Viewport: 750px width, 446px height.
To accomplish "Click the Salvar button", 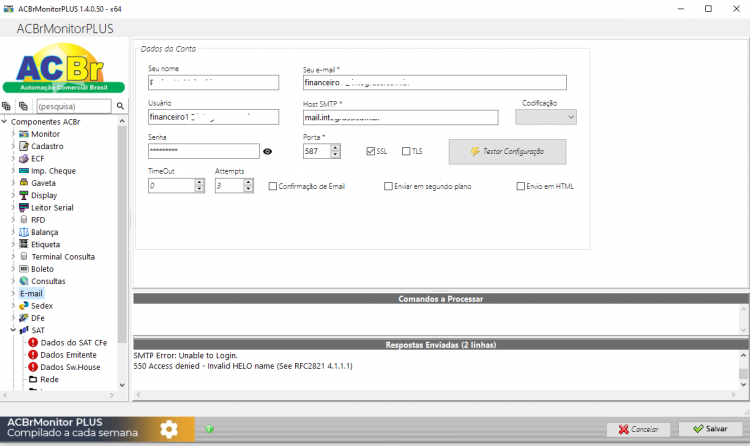I will (710, 429).
